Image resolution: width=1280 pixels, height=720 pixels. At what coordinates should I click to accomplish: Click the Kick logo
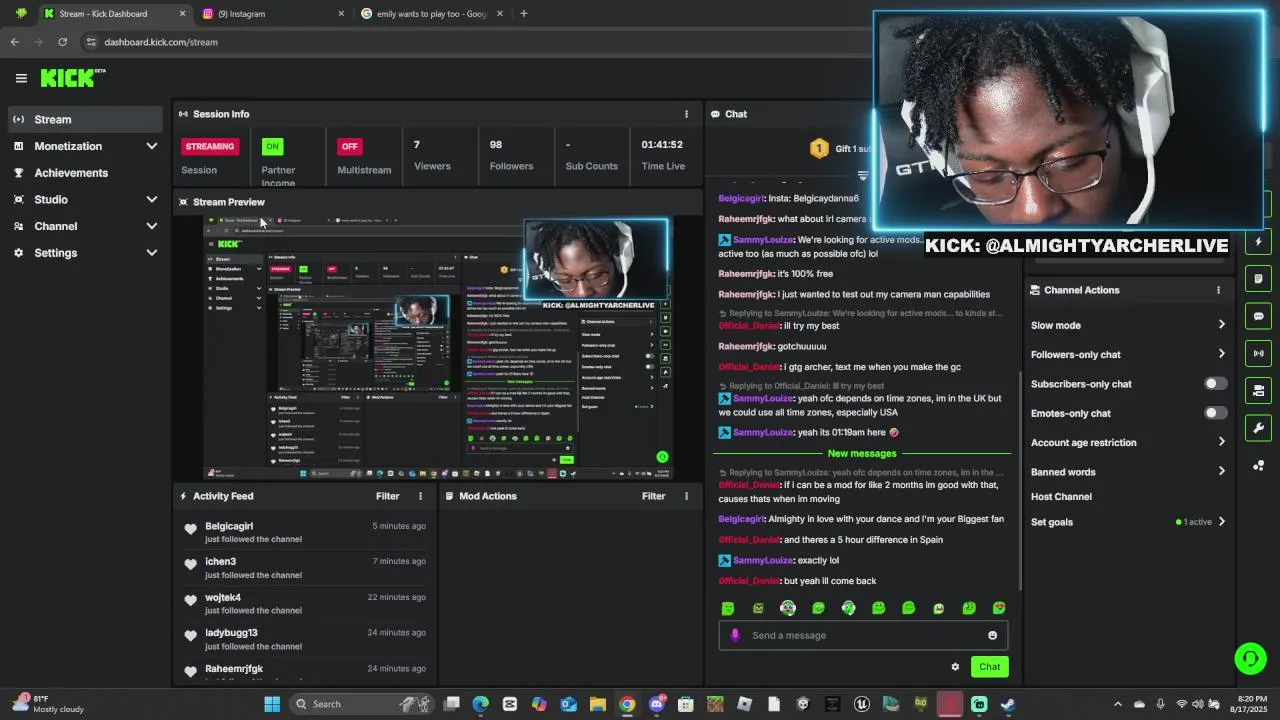[72, 77]
